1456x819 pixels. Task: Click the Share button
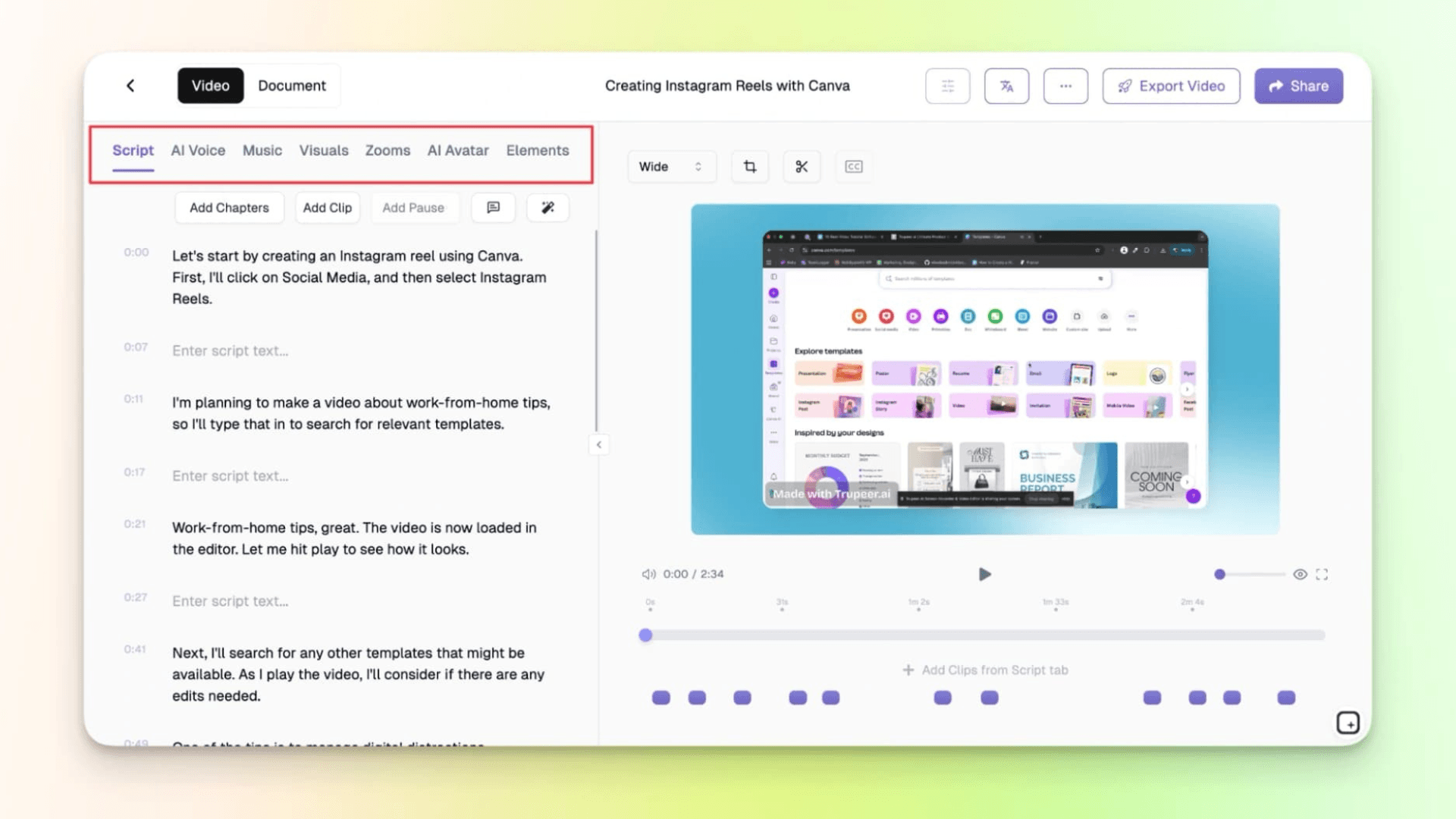click(x=1298, y=86)
